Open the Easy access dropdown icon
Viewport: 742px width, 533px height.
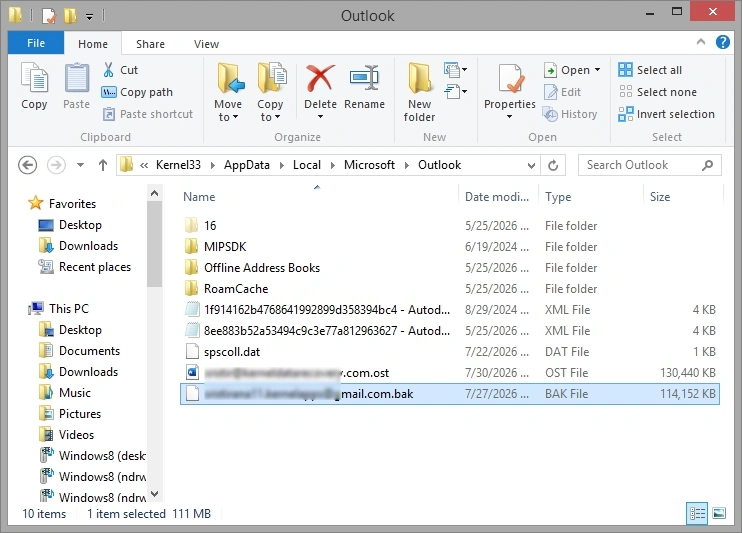point(455,91)
